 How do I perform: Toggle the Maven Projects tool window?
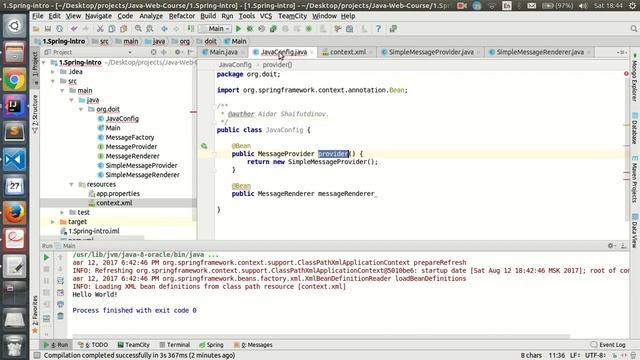tap(635, 179)
